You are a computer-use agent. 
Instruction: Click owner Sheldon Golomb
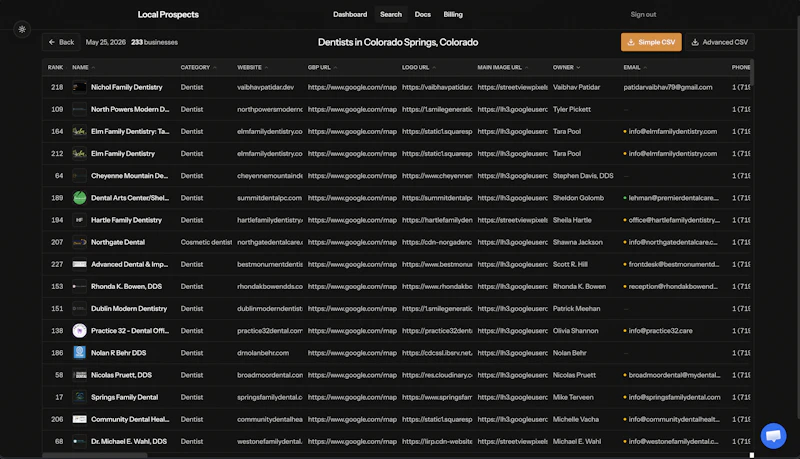coord(578,198)
